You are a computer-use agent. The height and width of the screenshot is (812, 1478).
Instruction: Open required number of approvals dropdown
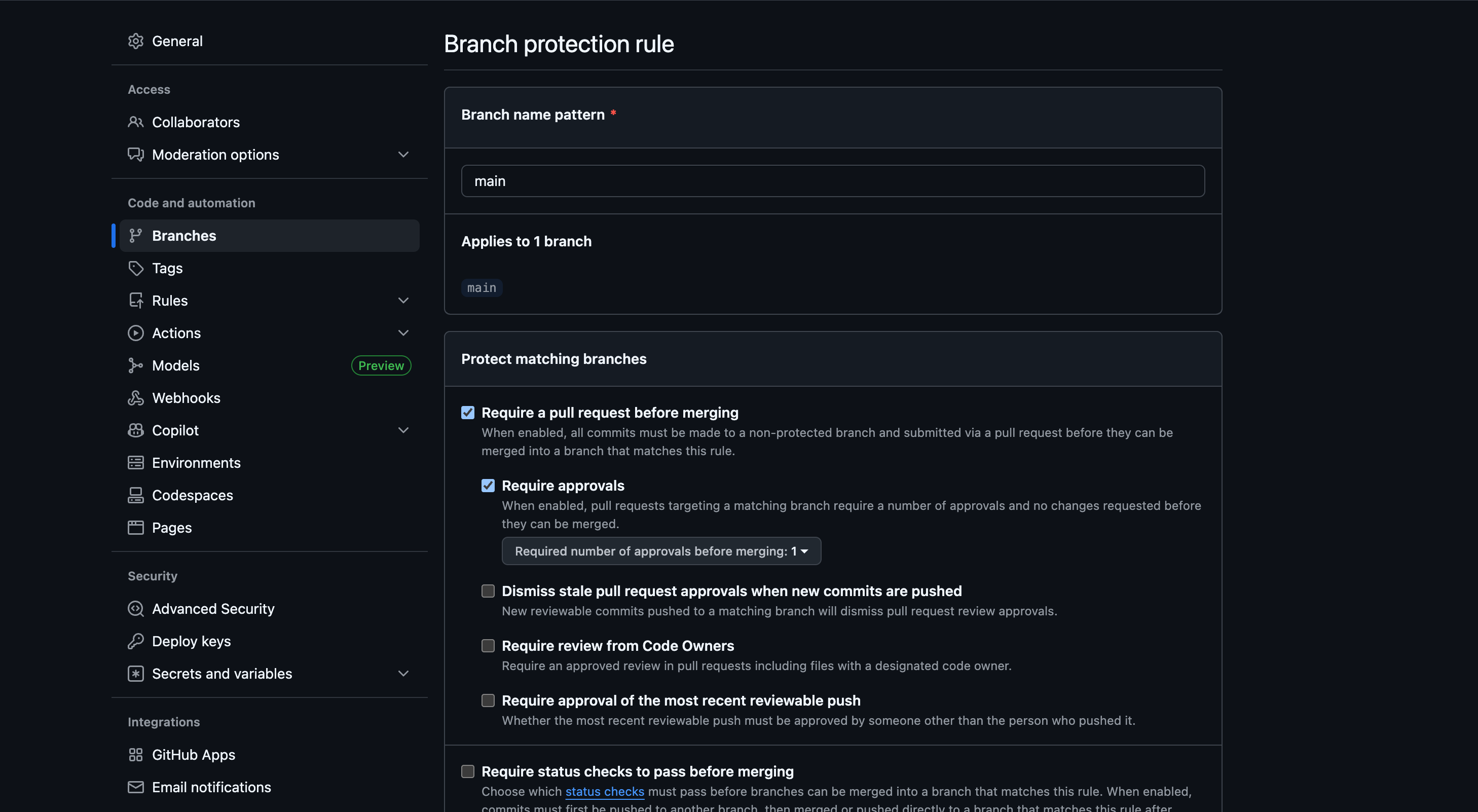click(661, 551)
